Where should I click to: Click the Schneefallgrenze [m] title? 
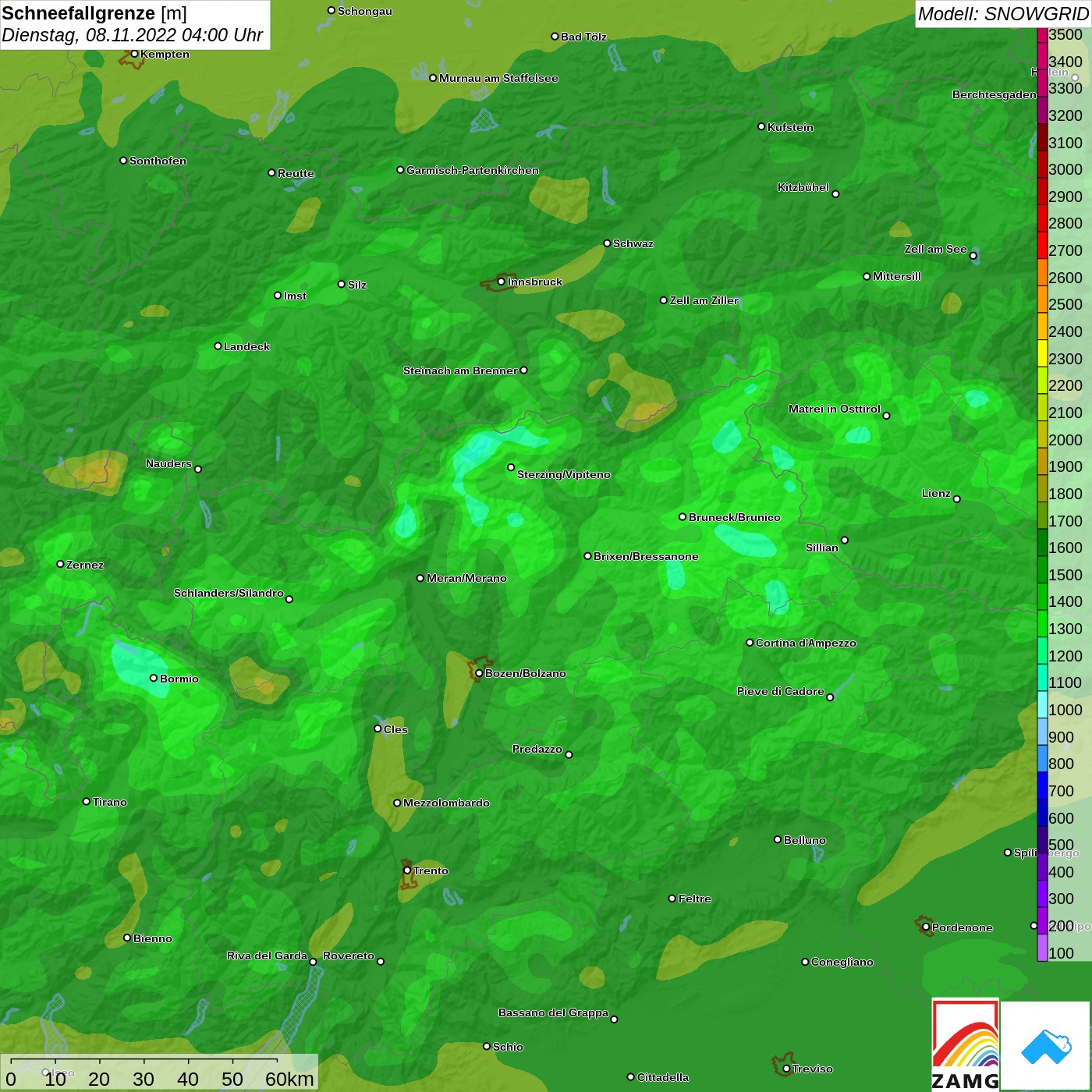pos(94,13)
